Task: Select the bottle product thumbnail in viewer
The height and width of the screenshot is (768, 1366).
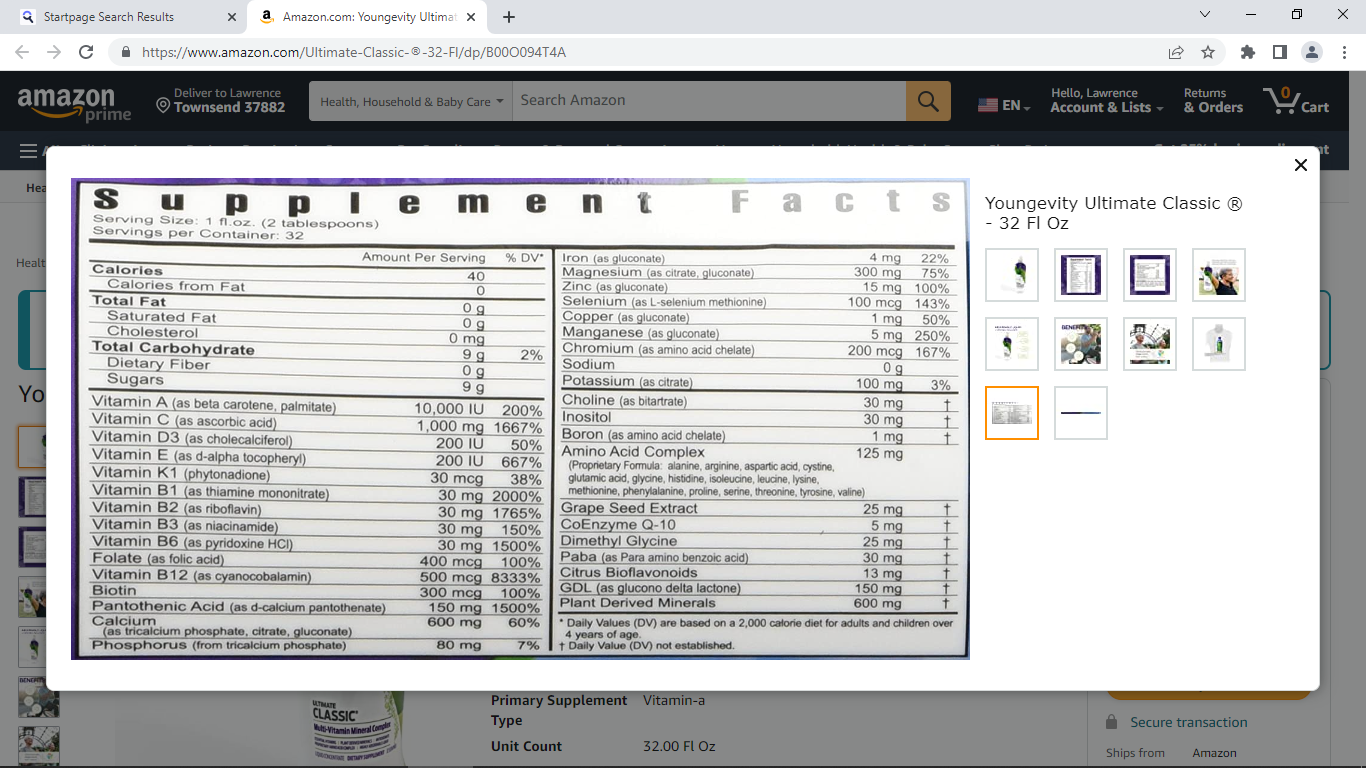Action: (1011, 275)
